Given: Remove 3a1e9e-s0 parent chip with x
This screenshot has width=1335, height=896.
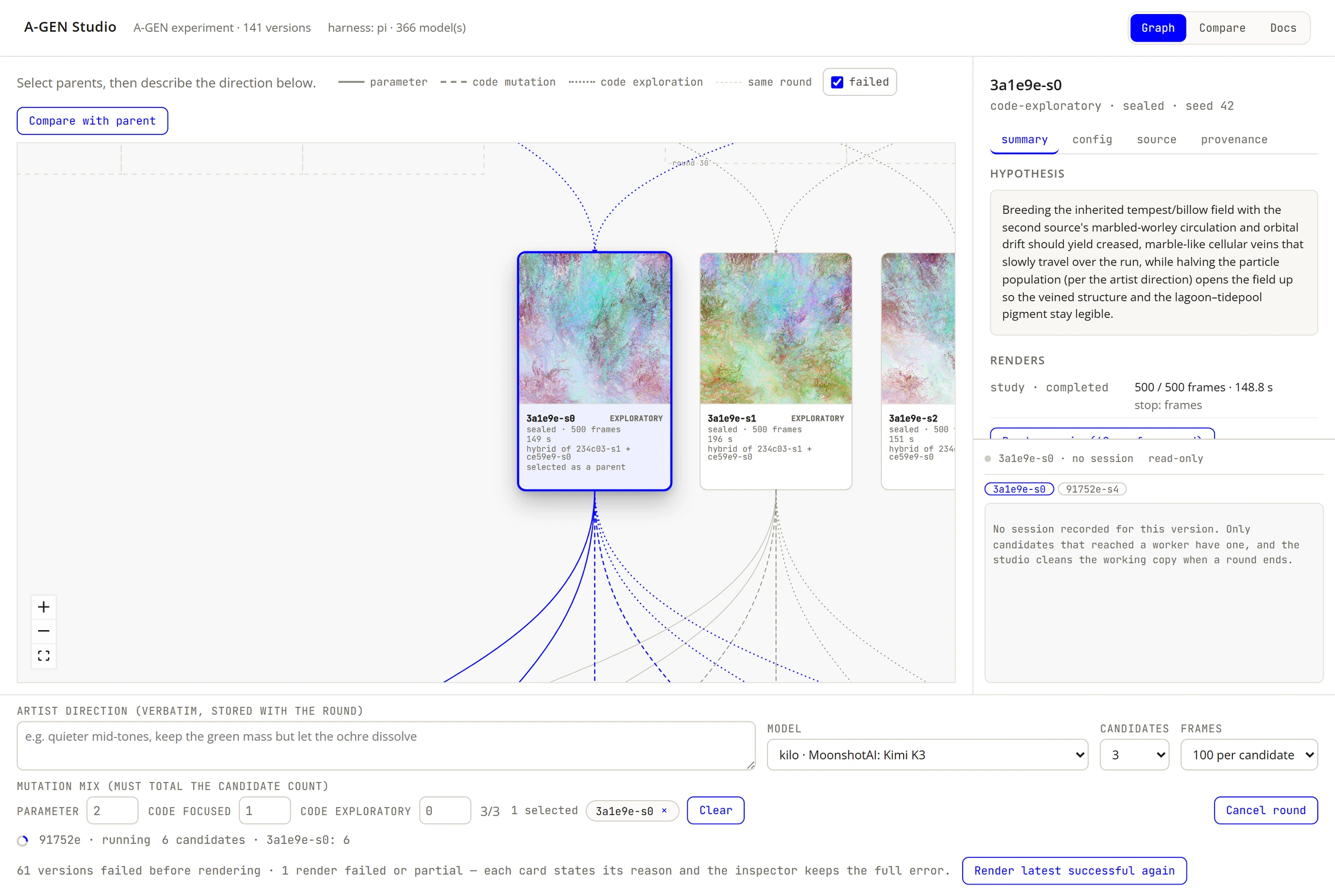Looking at the screenshot, I should coord(664,811).
